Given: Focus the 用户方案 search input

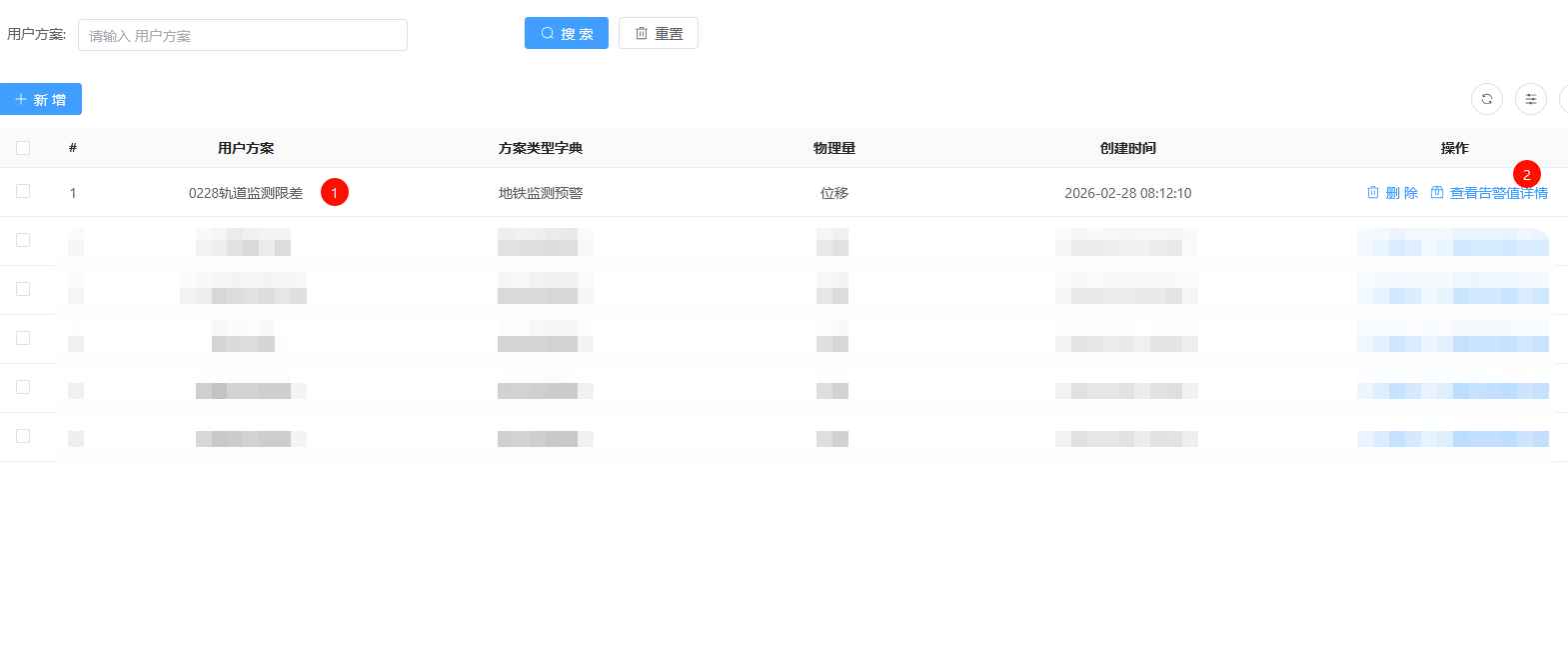Looking at the screenshot, I should coord(242,35).
